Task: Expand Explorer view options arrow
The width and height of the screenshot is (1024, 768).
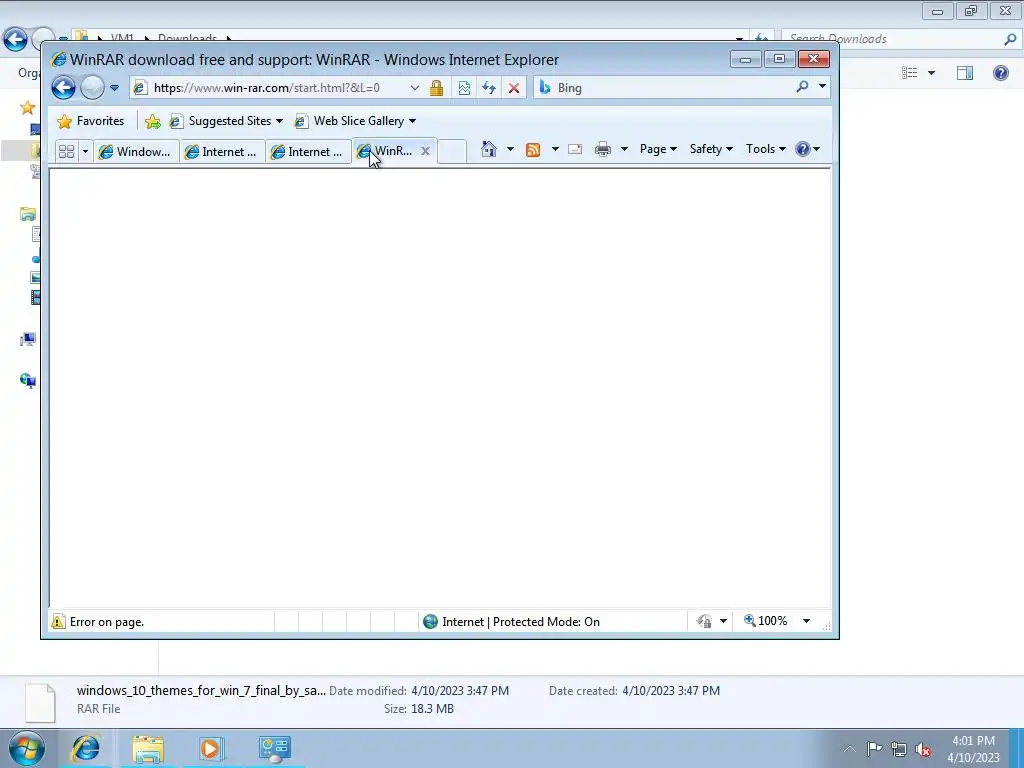Action: pos(931,72)
